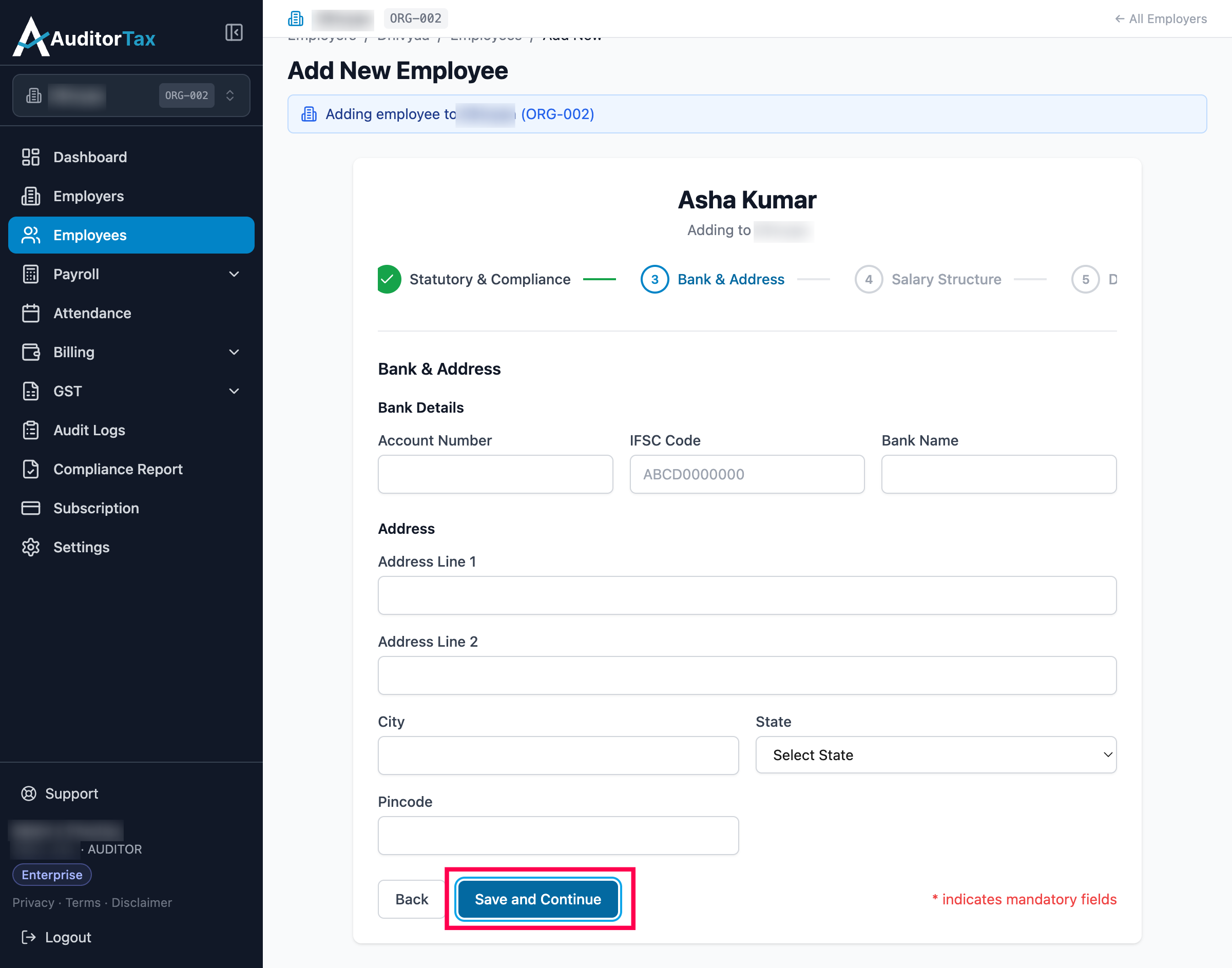Click the Account Number field

pyautogui.click(x=495, y=474)
